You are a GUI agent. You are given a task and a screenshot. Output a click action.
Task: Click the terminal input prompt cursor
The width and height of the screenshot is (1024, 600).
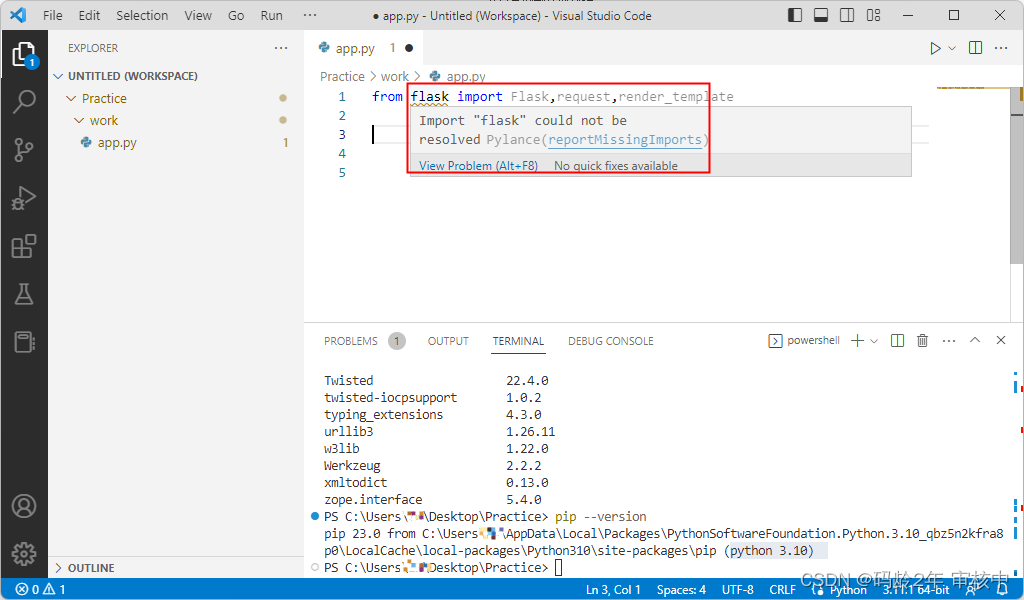(x=558, y=567)
